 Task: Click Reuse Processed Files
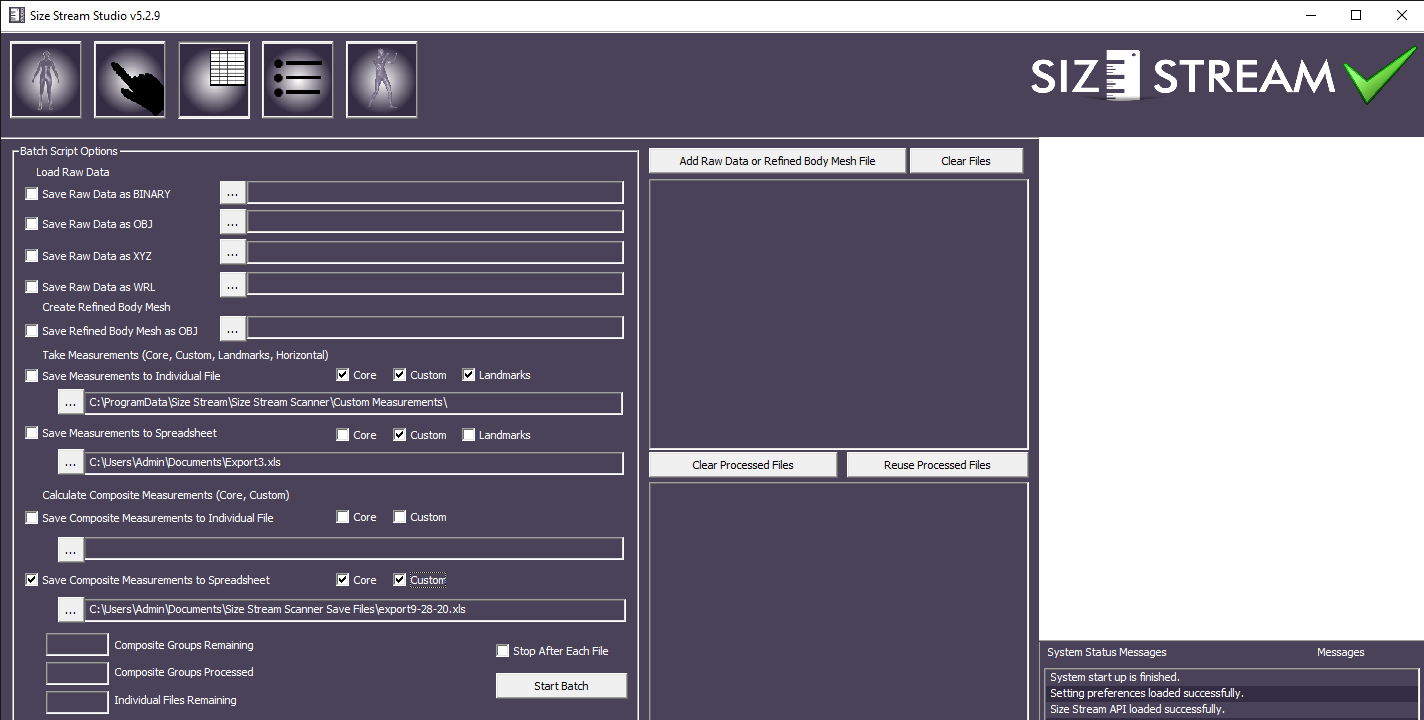(x=937, y=465)
